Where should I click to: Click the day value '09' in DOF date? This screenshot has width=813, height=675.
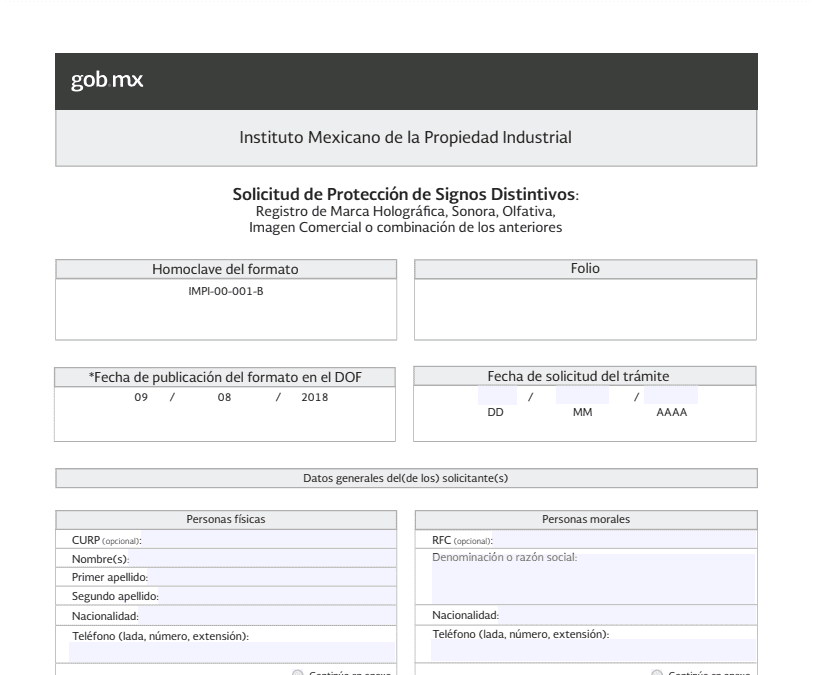[141, 397]
